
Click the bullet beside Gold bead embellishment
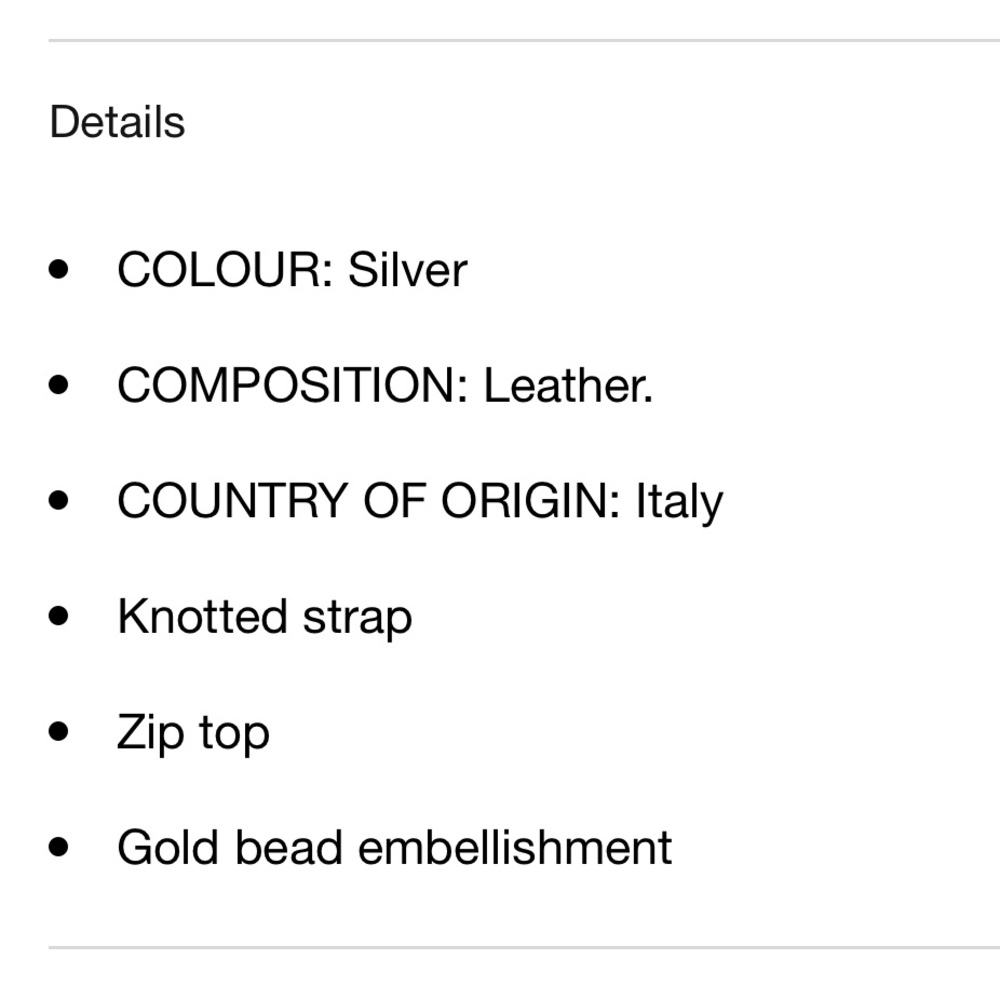[x=60, y=847]
